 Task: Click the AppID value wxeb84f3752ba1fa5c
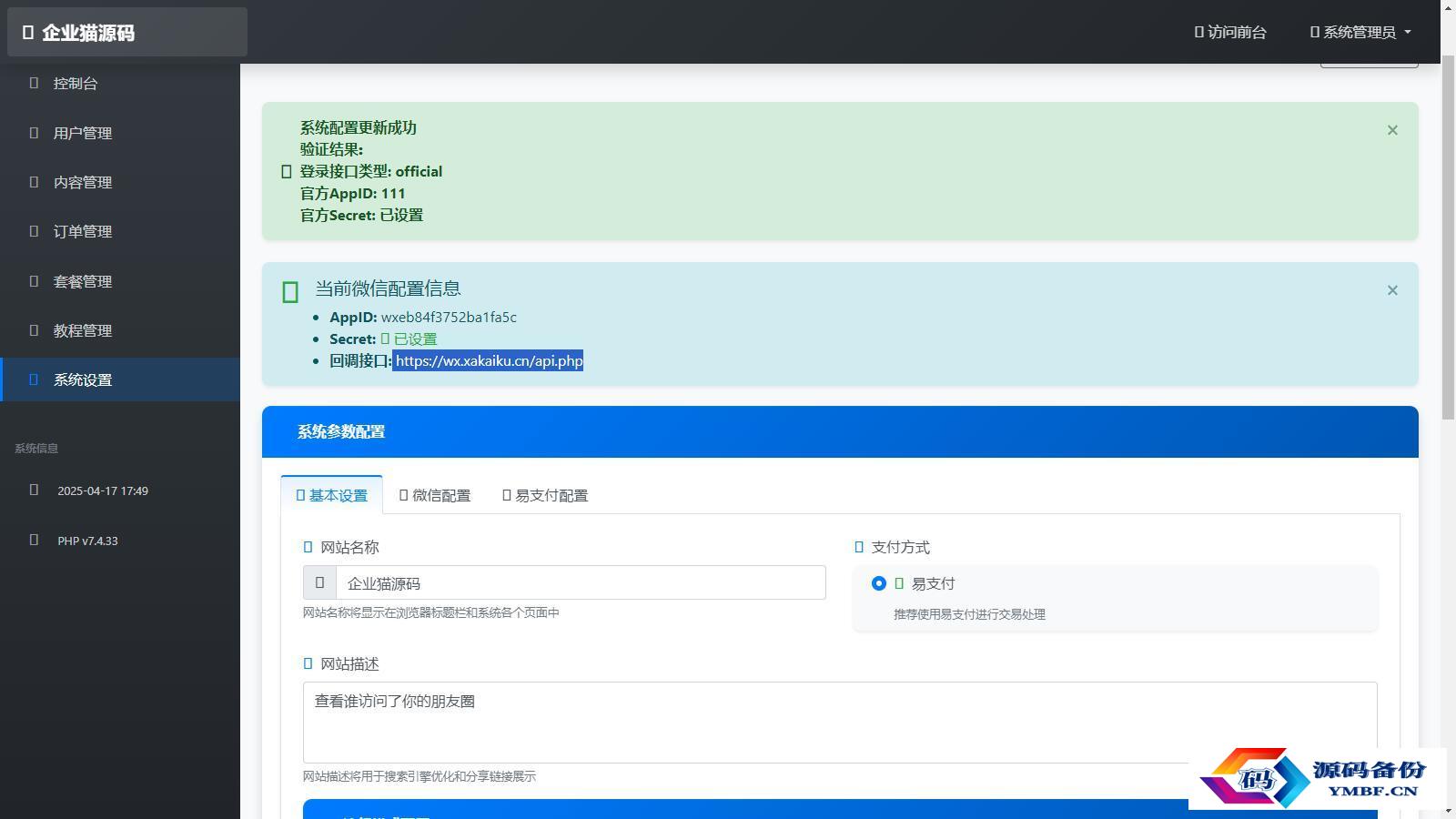[x=449, y=317]
